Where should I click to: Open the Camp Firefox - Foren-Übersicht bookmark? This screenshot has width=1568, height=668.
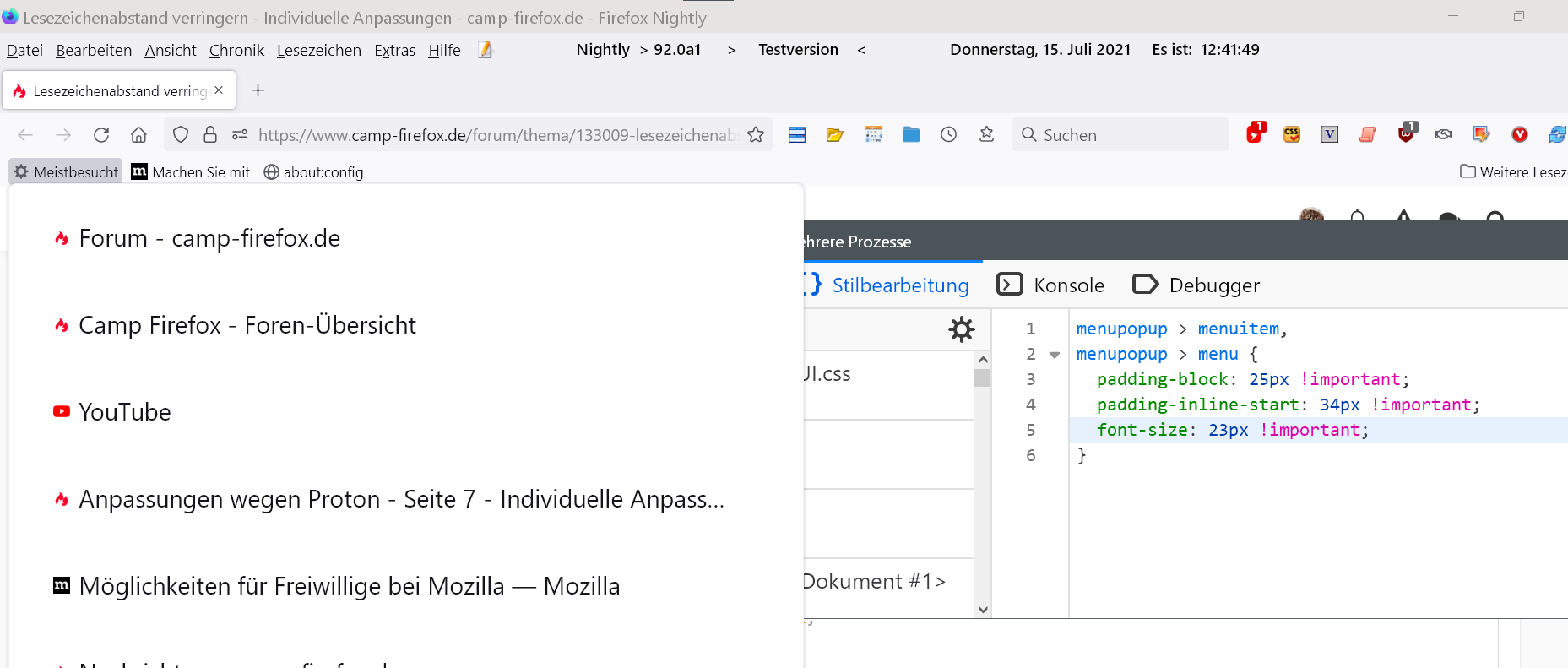click(247, 325)
